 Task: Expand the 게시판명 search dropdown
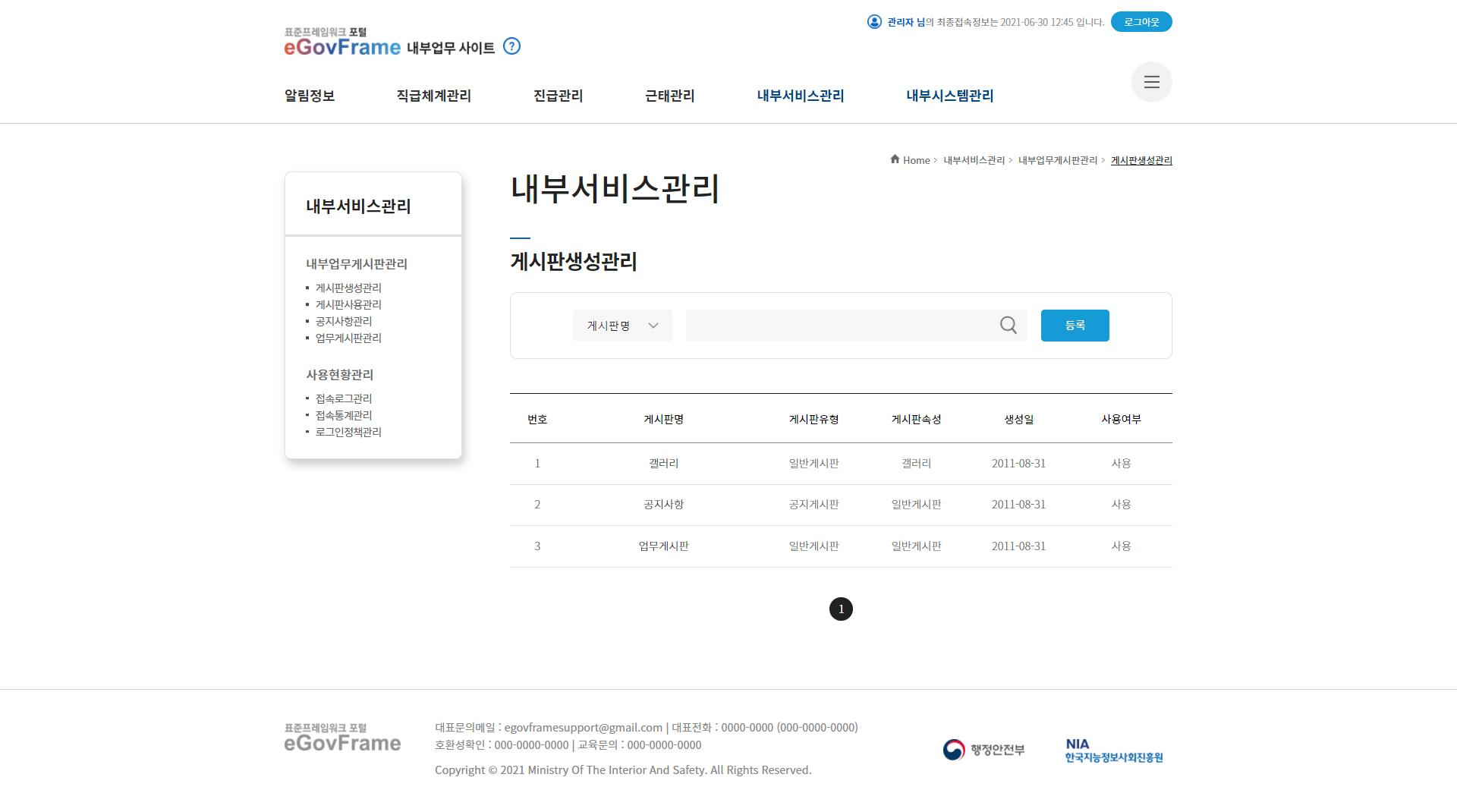click(622, 326)
